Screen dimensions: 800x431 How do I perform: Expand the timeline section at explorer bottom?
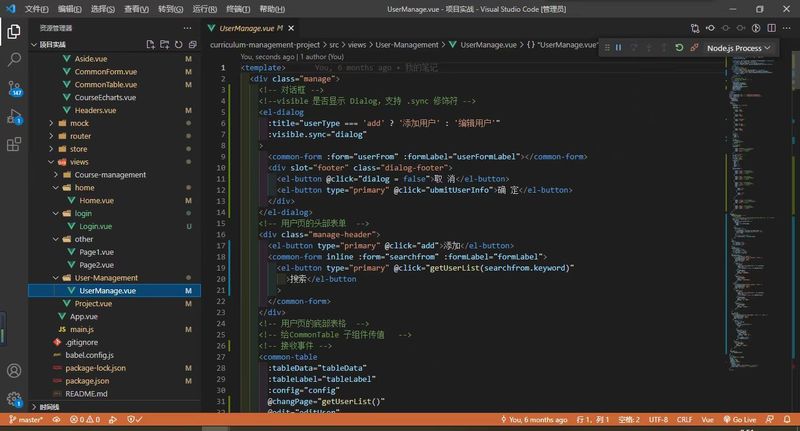point(115,407)
